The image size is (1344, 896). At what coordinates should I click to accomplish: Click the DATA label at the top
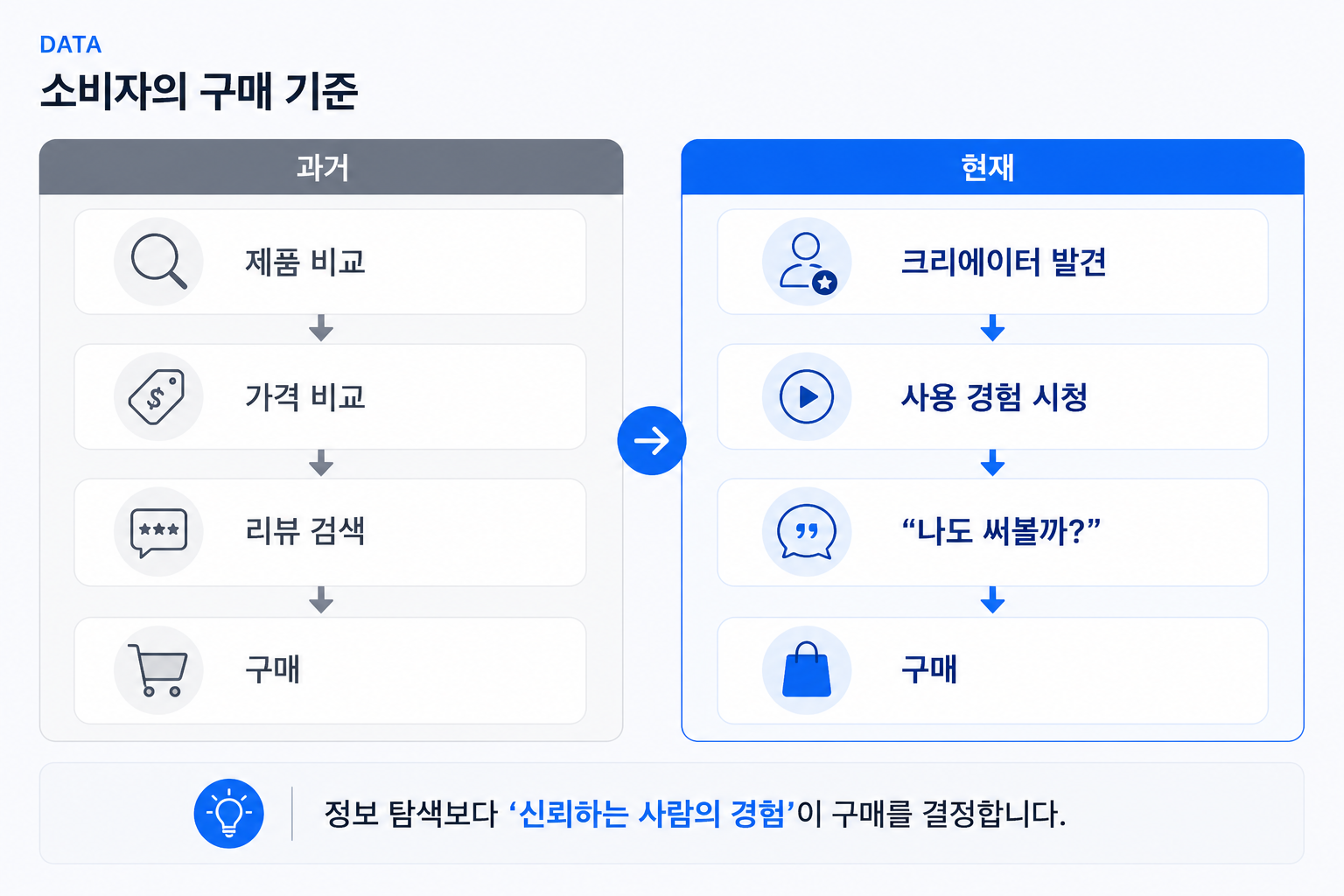click(x=71, y=45)
